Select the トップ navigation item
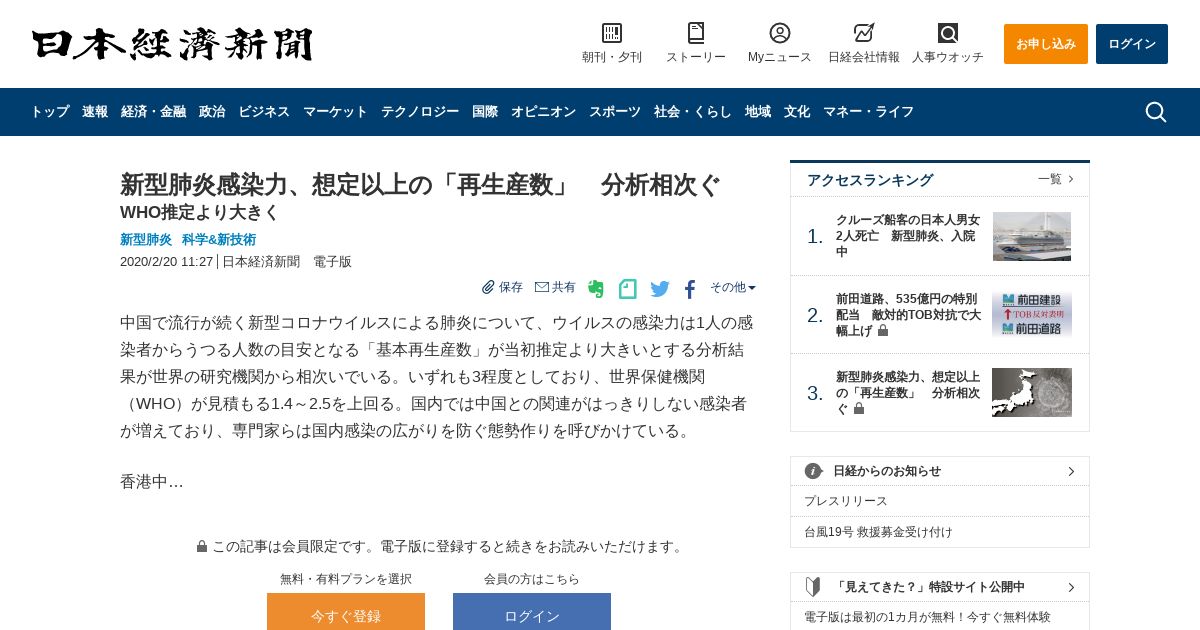Viewport: 1200px width, 630px height. pos(50,112)
